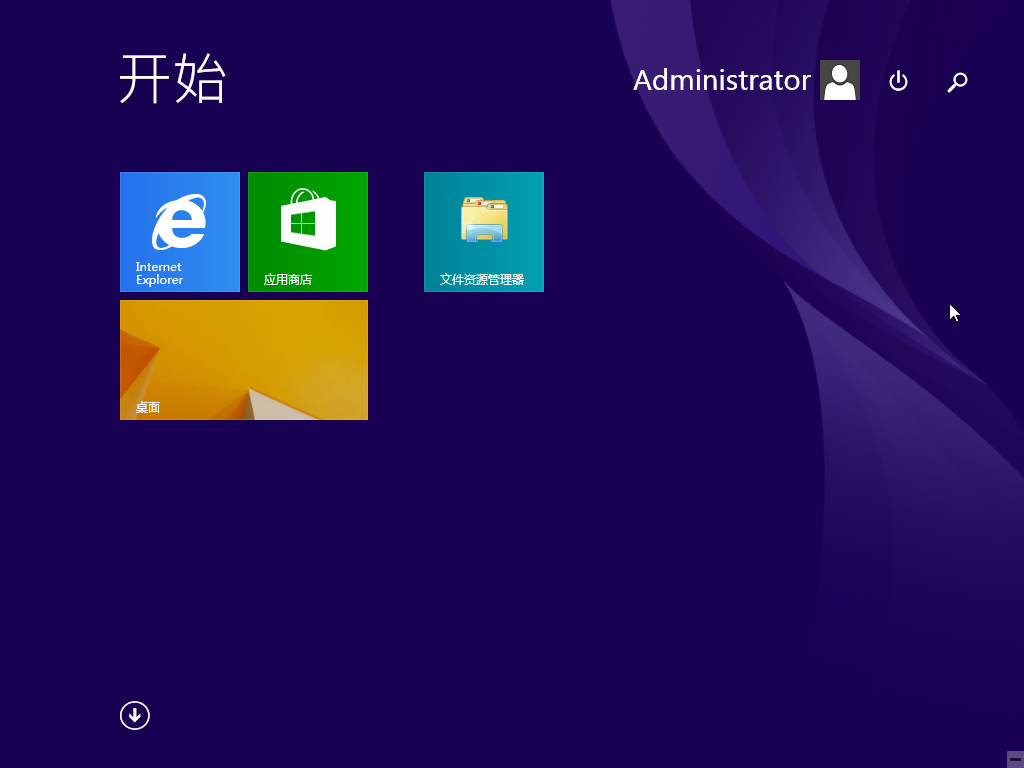Launch Internet Explorer from its tile
This screenshot has width=1024, height=768.
pyautogui.click(x=179, y=231)
